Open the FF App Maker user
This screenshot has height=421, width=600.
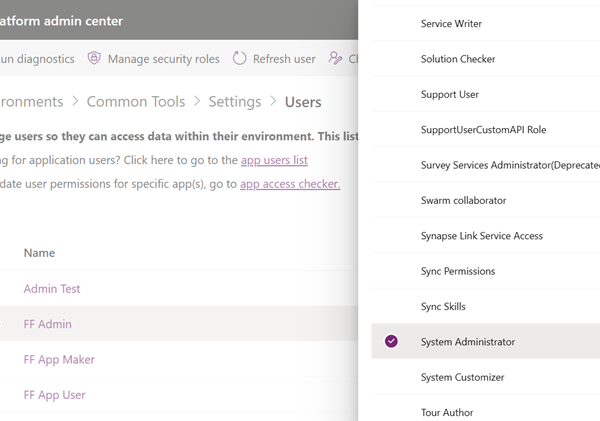point(59,359)
